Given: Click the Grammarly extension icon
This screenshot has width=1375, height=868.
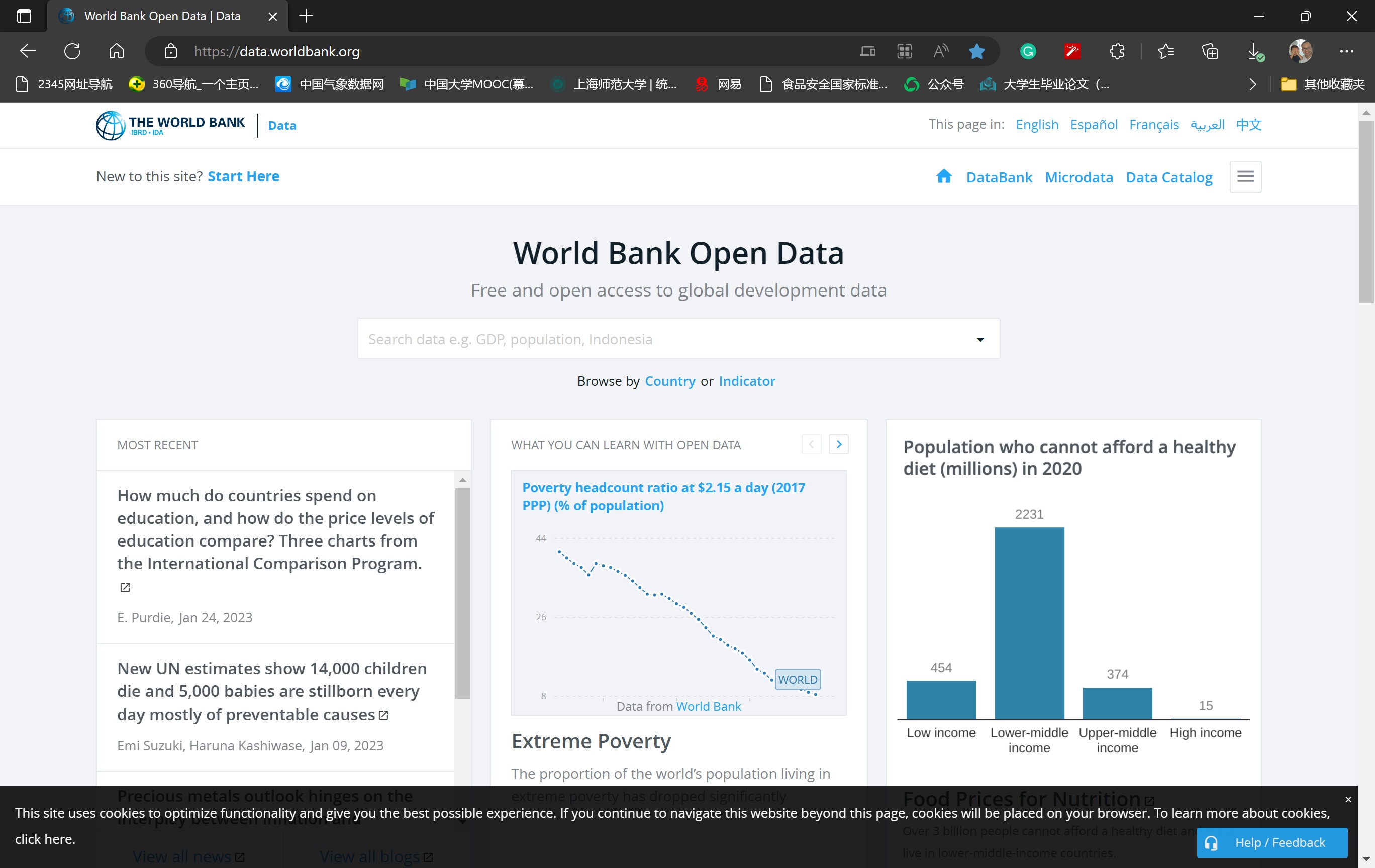Looking at the screenshot, I should 1027,51.
